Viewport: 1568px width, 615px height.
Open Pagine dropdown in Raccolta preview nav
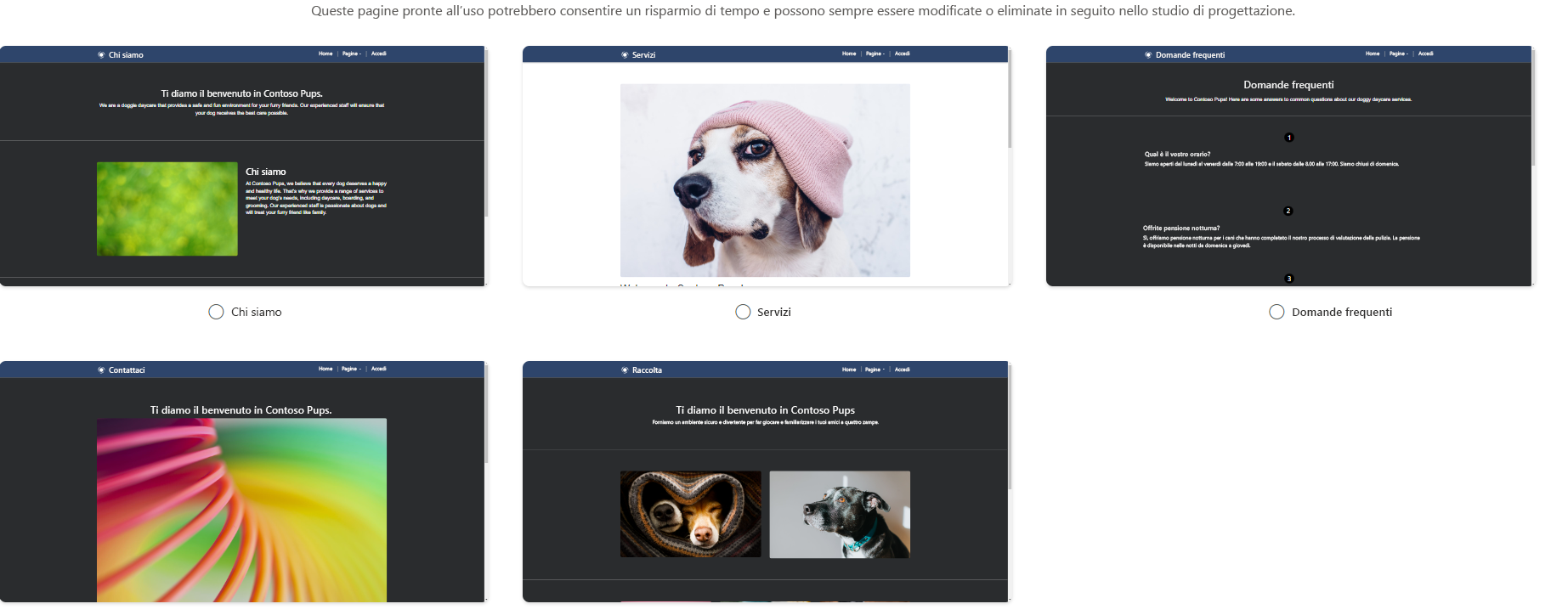[875, 370]
